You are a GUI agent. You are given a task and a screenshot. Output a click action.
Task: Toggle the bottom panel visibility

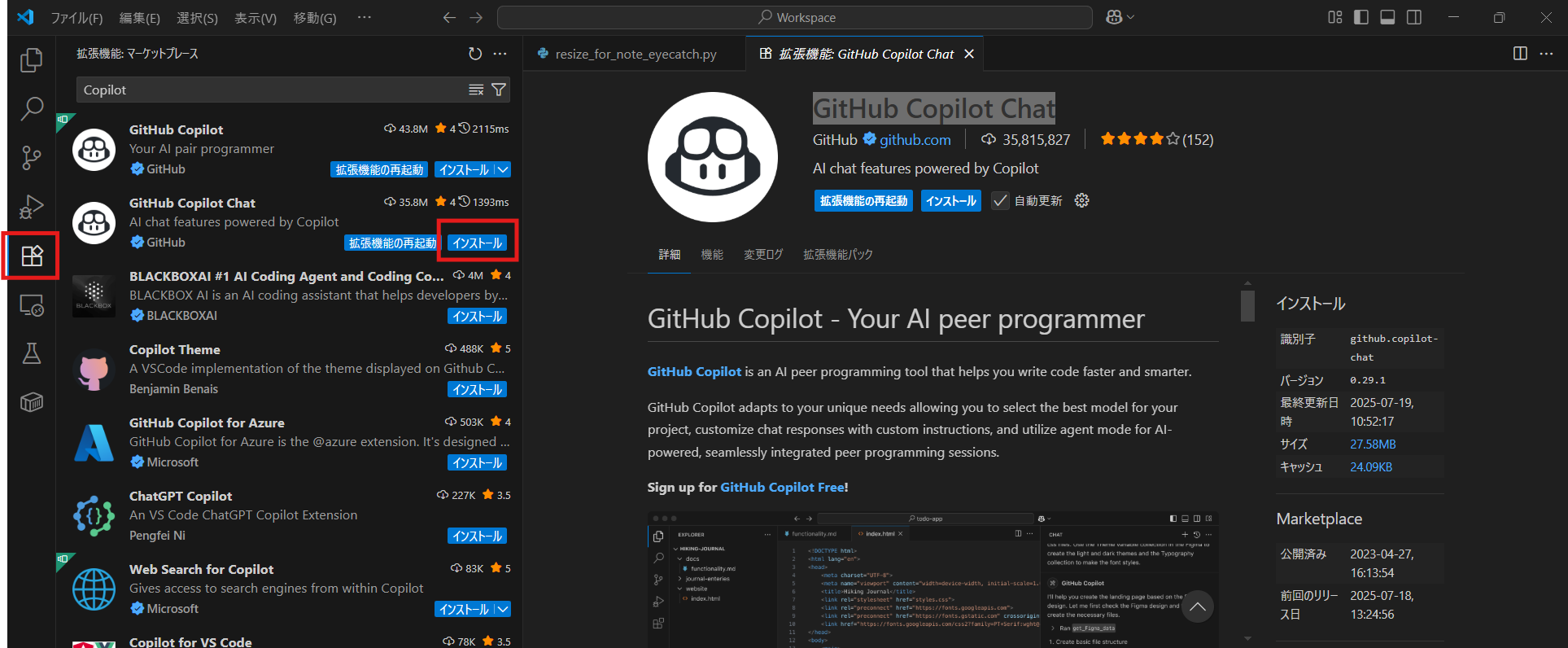[x=1387, y=17]
